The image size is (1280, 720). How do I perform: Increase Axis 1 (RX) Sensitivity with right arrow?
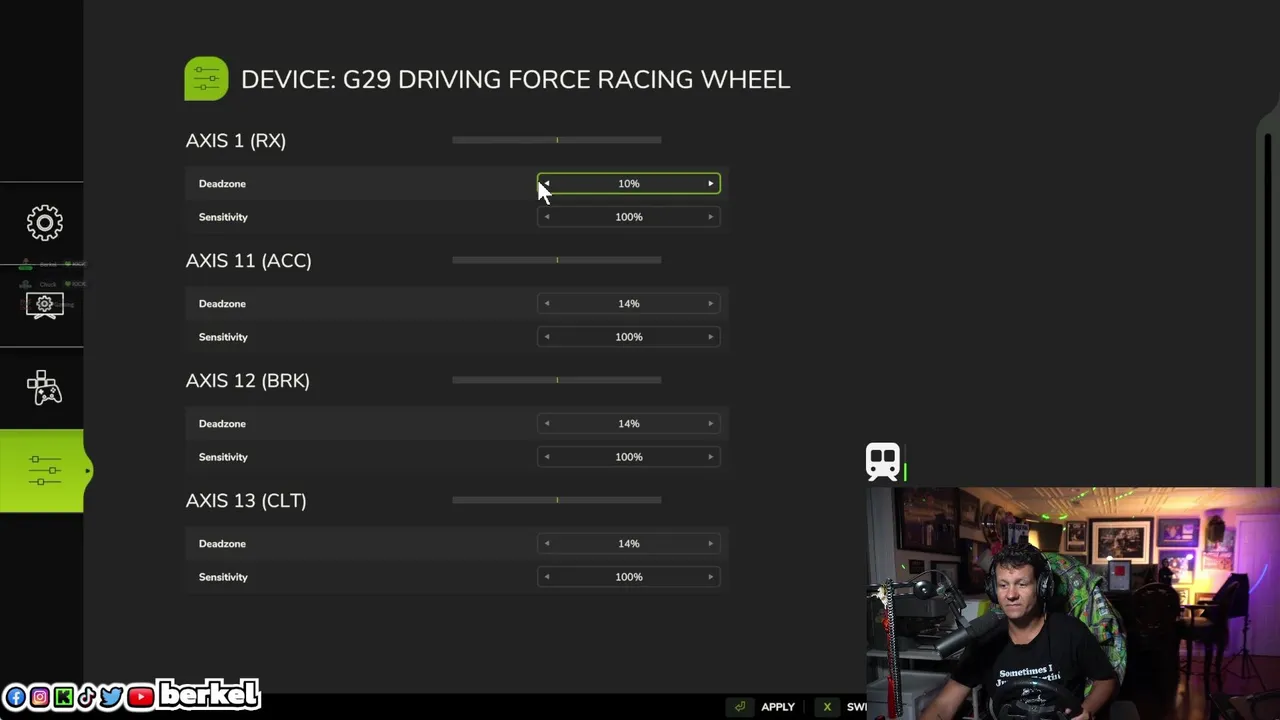(711, 217)
